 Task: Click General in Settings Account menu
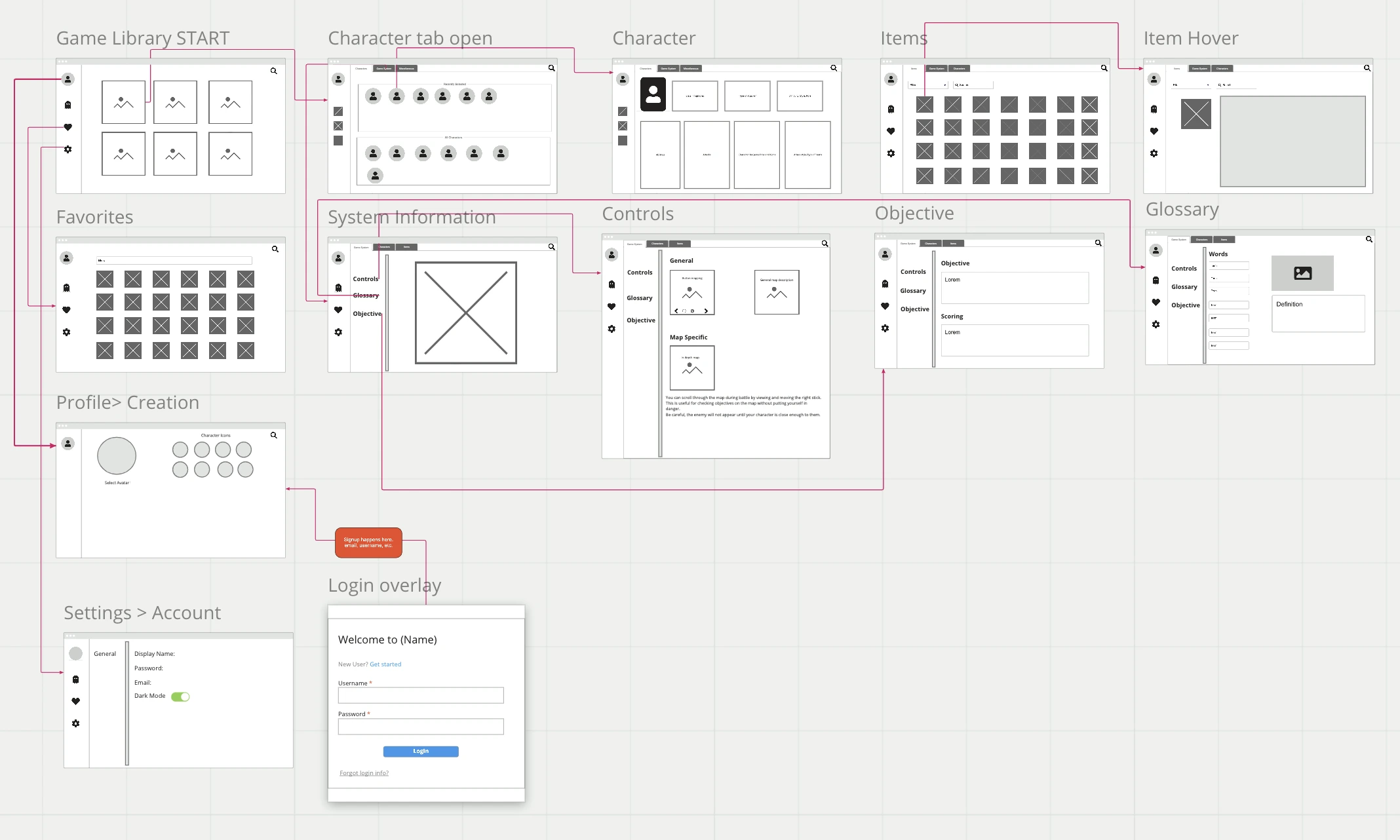[105, 654]
